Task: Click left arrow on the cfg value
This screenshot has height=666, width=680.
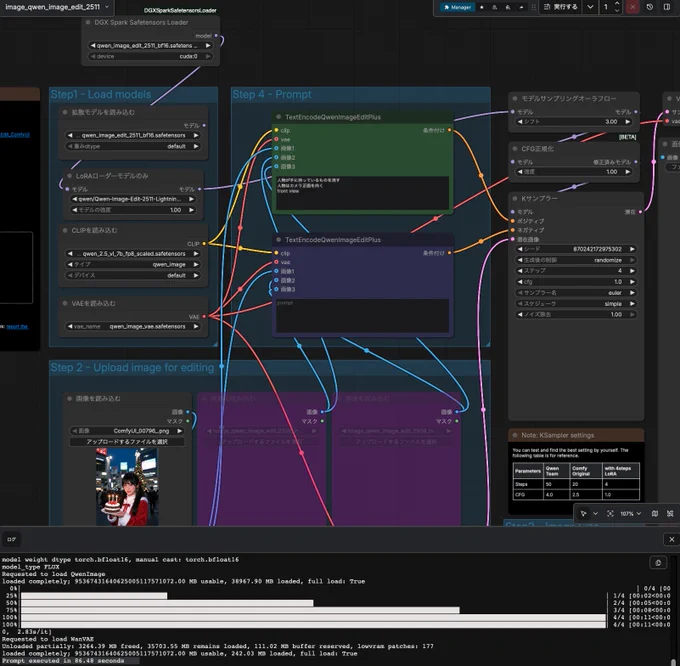Action: pos(520,282)
